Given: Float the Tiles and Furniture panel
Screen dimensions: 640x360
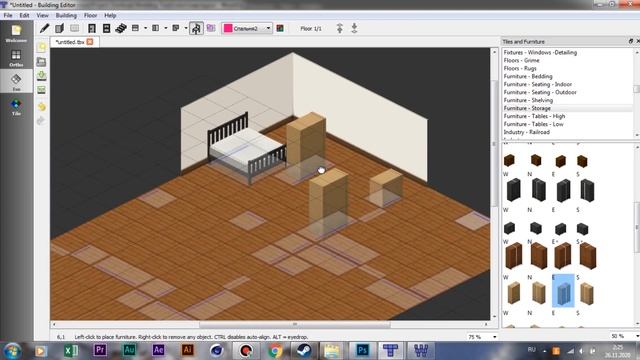Looking at the screenshot, I should click(x=631, y=41).
